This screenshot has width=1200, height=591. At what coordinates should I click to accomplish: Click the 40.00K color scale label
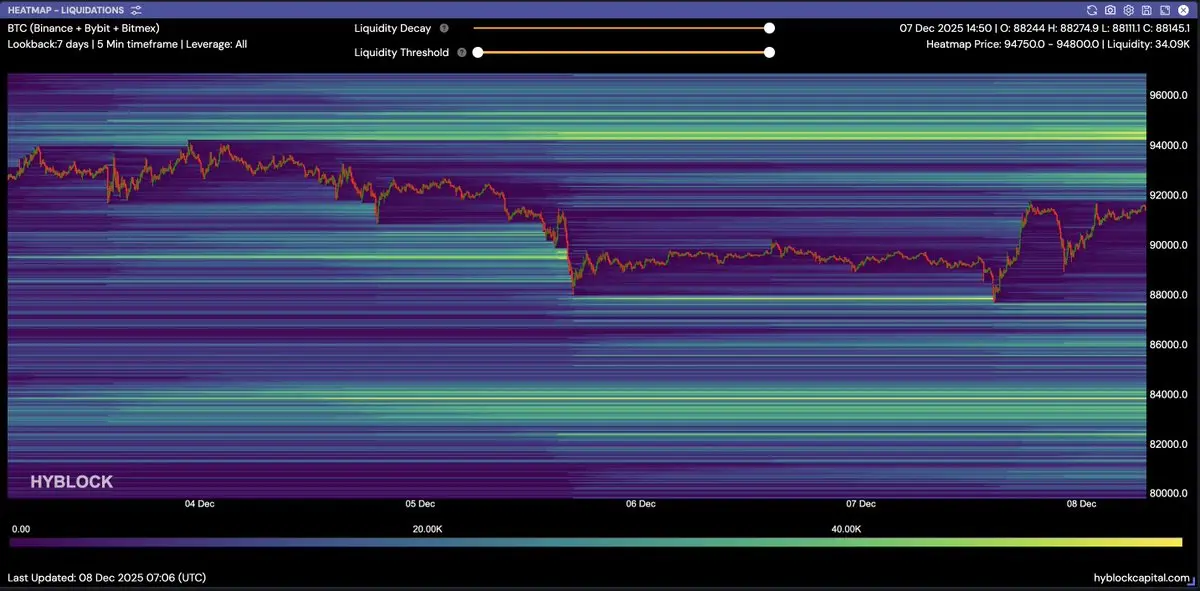coord(845,529)
